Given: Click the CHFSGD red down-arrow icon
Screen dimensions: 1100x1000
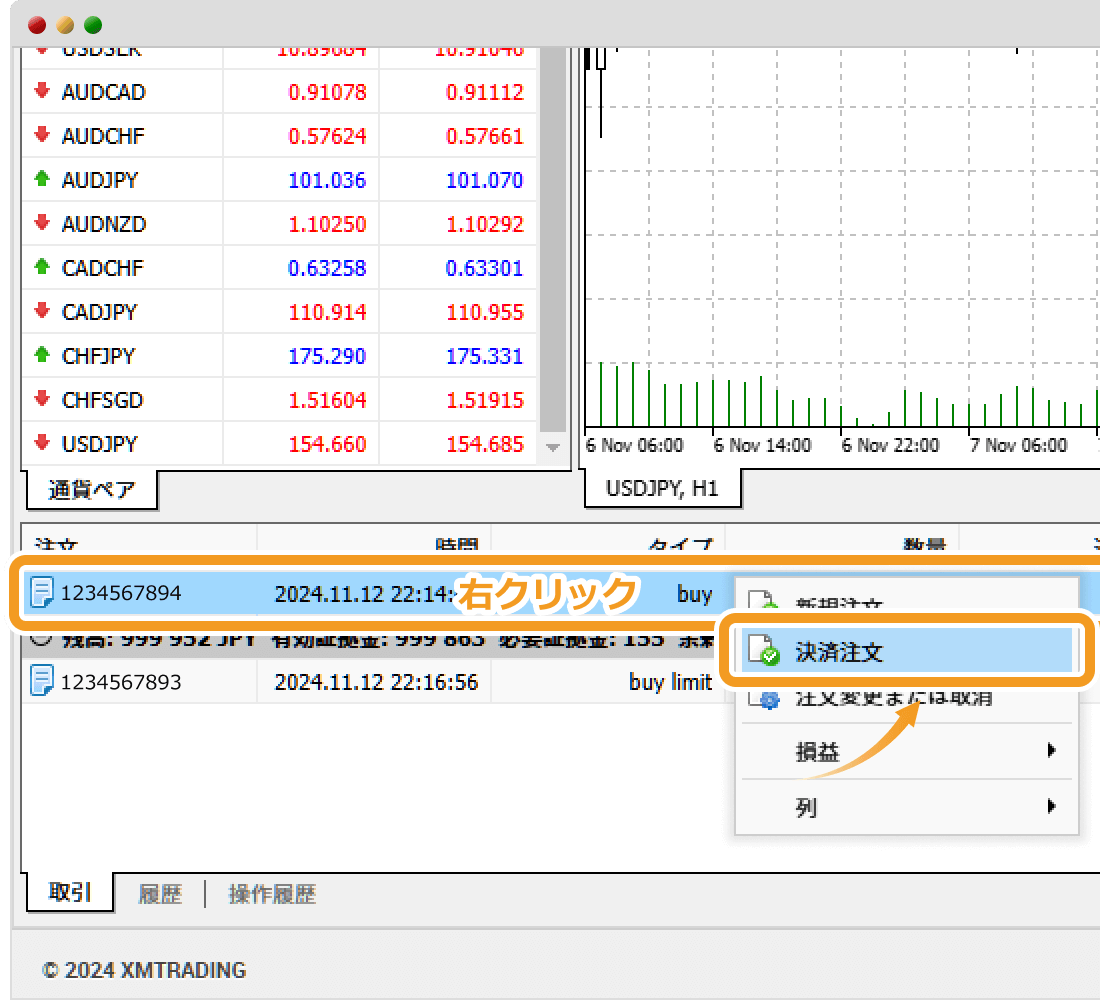Looking at the screenshot, I should (x=42, y=399).
